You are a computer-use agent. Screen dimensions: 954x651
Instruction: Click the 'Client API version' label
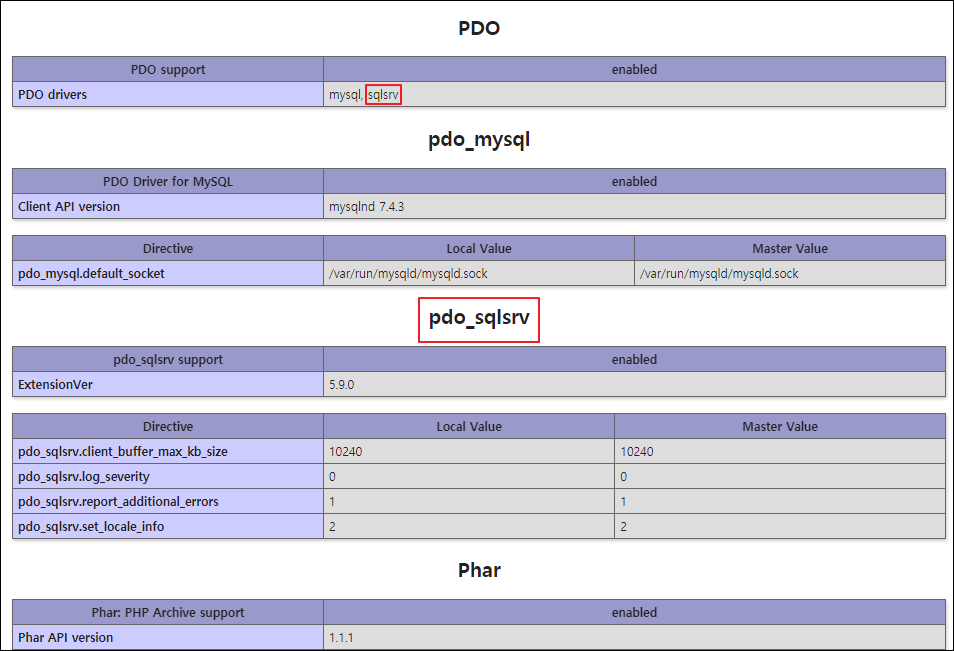69,206
